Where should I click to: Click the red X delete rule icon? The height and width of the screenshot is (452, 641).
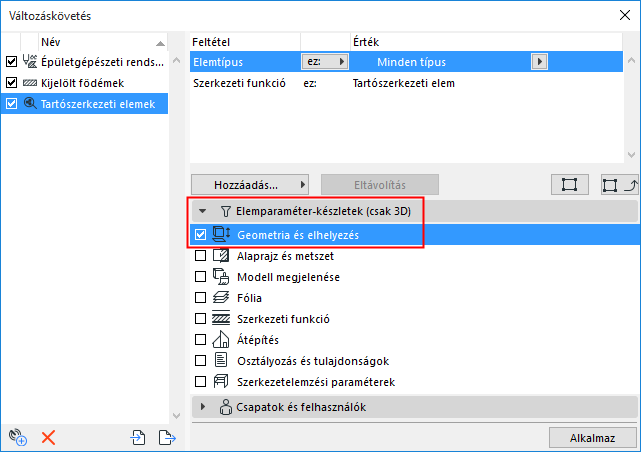(48, 437)
